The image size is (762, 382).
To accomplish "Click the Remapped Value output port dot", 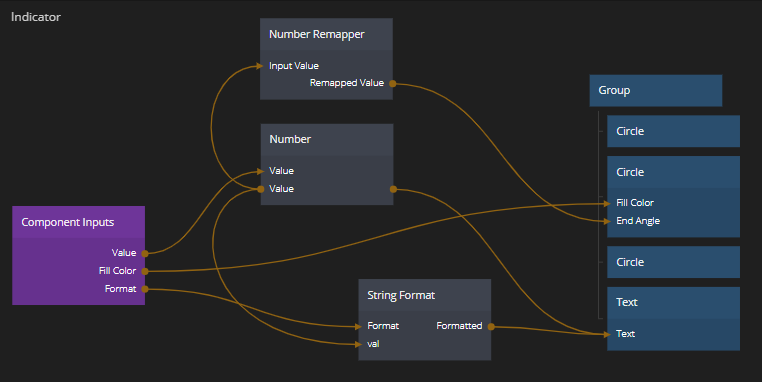I will coord(393,84).
